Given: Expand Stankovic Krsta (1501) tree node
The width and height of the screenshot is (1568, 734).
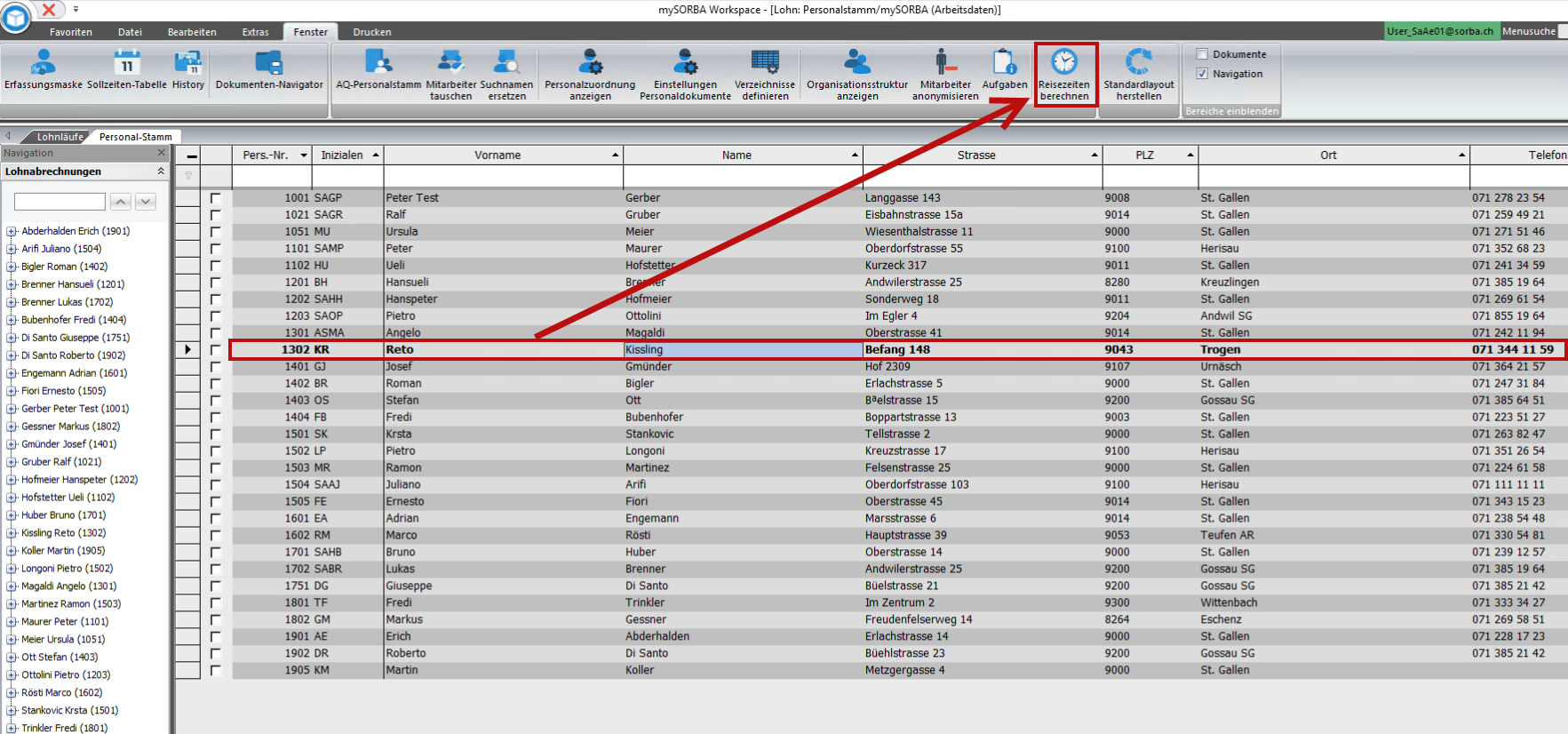Looking at the screenshot, I should 12,711.
